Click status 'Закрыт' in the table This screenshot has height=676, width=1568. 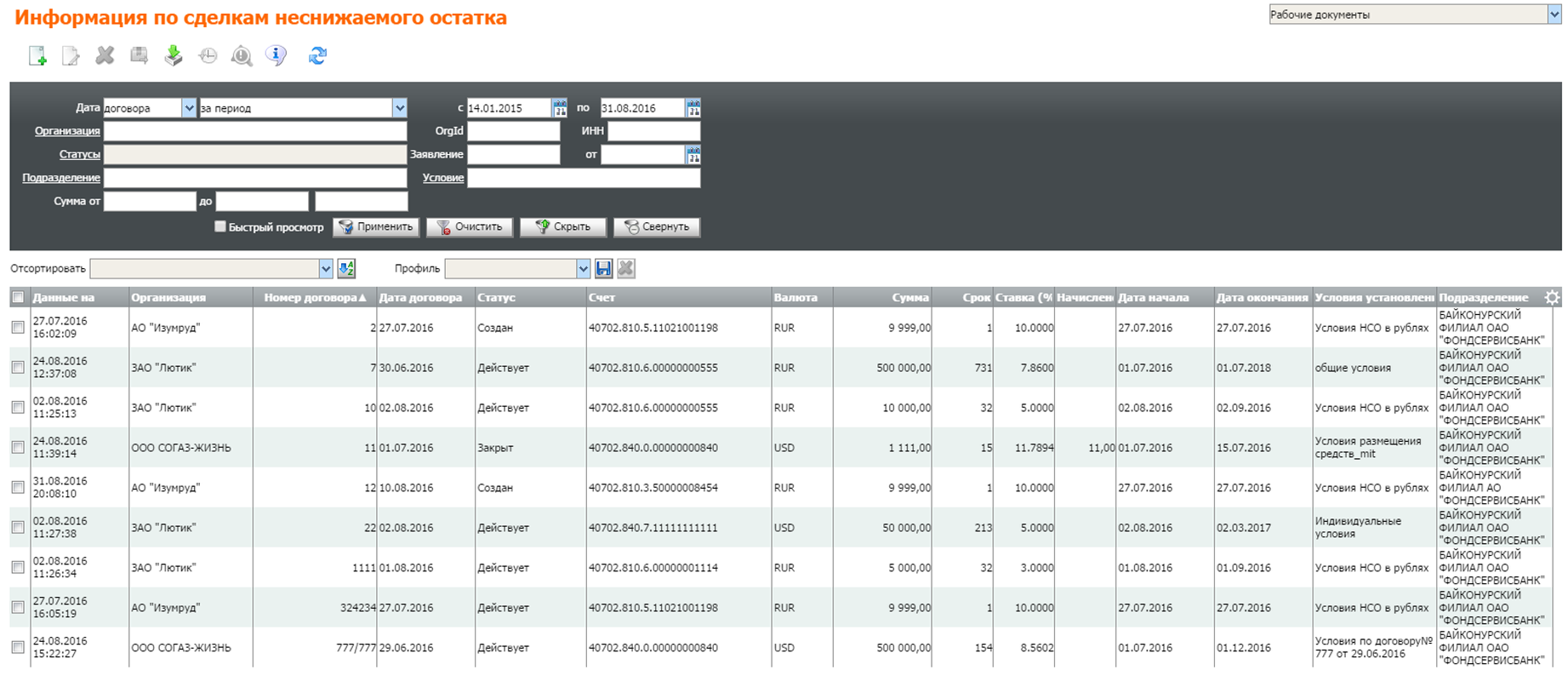[x=495, y=448]
